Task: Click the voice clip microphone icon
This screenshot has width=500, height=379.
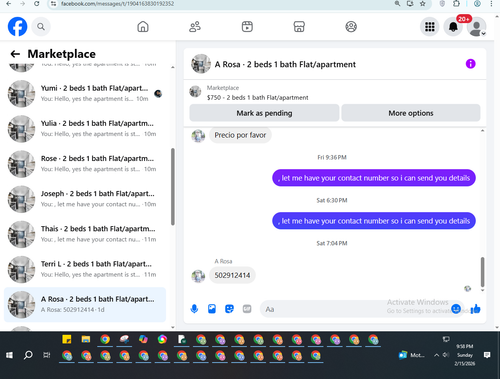Action: 194,309
